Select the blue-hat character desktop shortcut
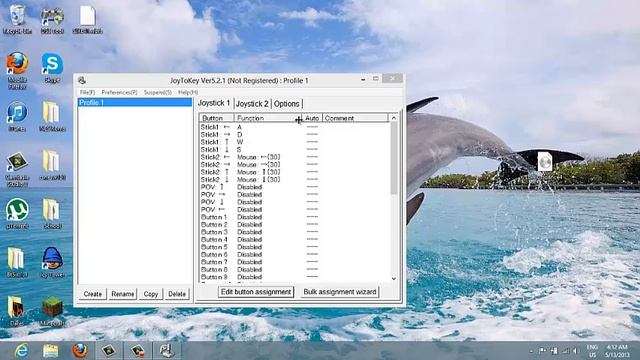 [x=52, y=262]
